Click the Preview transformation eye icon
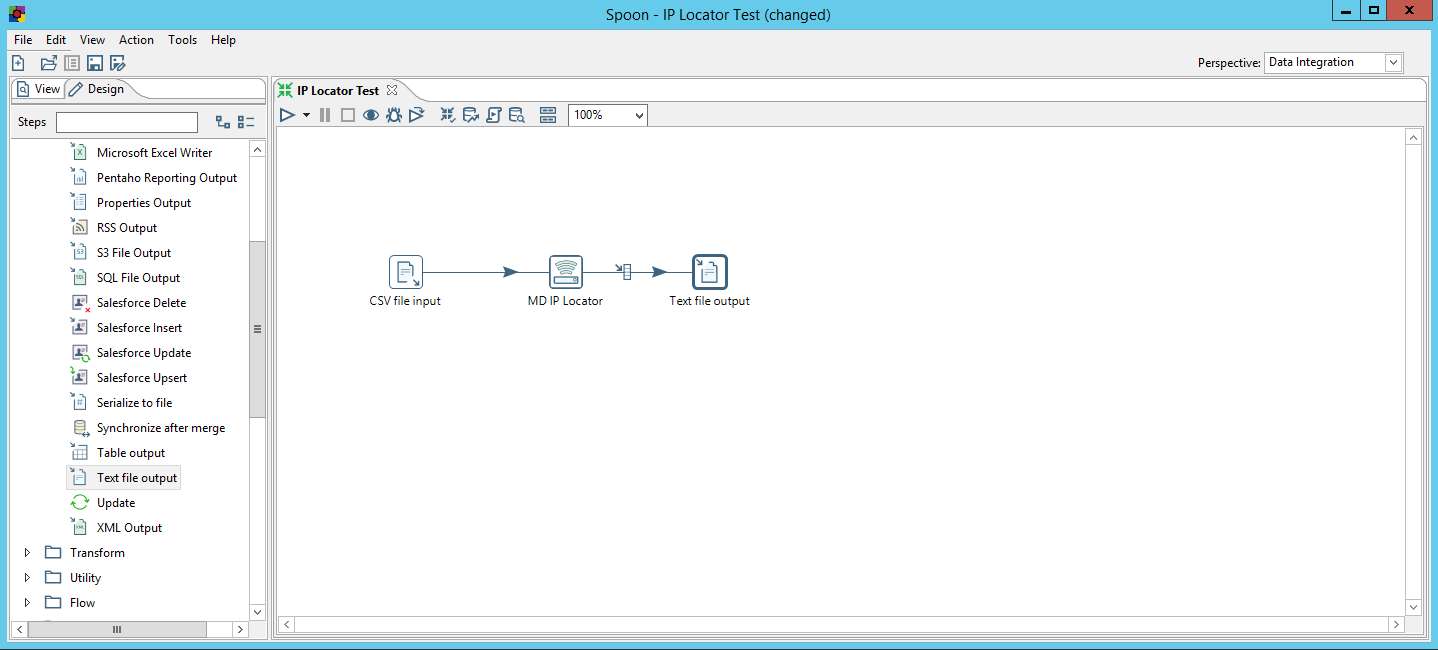The width and height of the screenshot is (1438, 650). point(371,115)
